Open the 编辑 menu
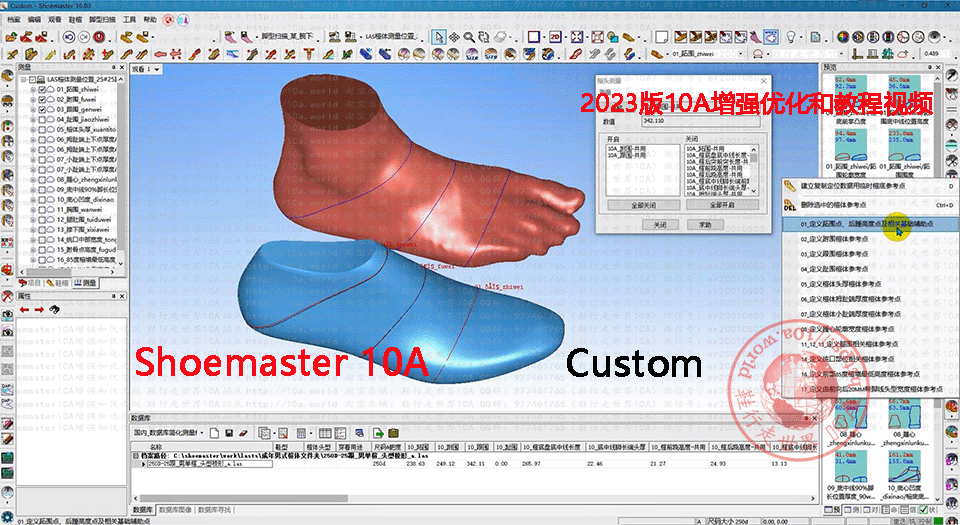The image size is (960, 525). pos(34,20)
